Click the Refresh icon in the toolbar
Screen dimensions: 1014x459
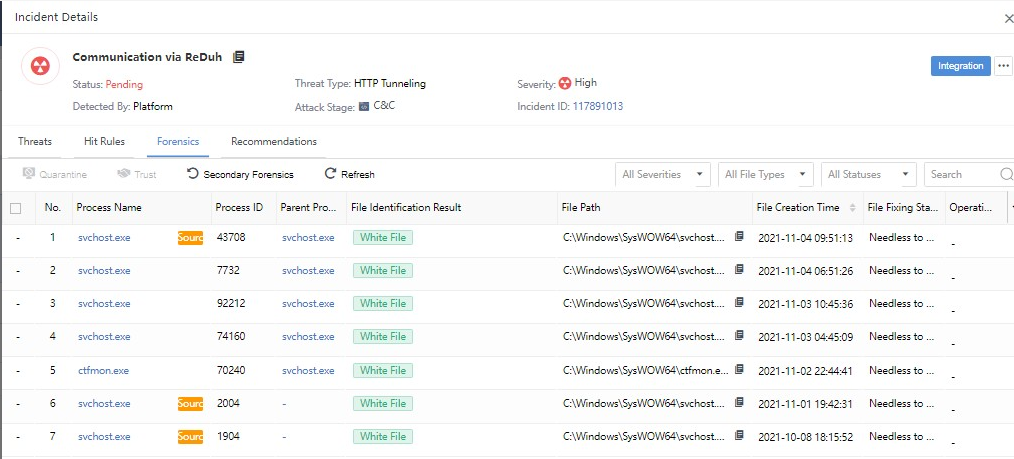331,174
